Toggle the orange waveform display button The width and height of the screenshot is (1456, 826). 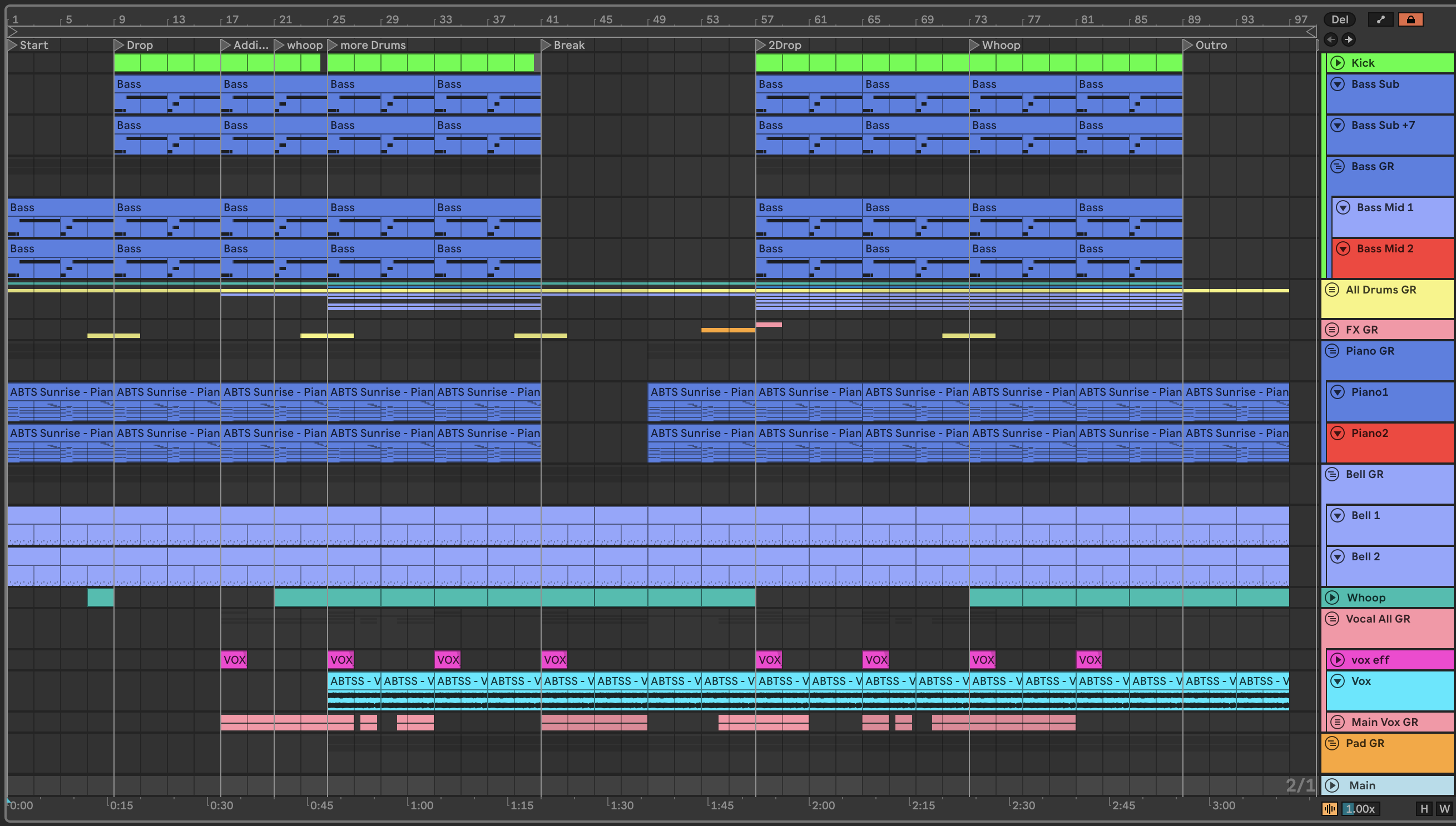[1329, 809]
